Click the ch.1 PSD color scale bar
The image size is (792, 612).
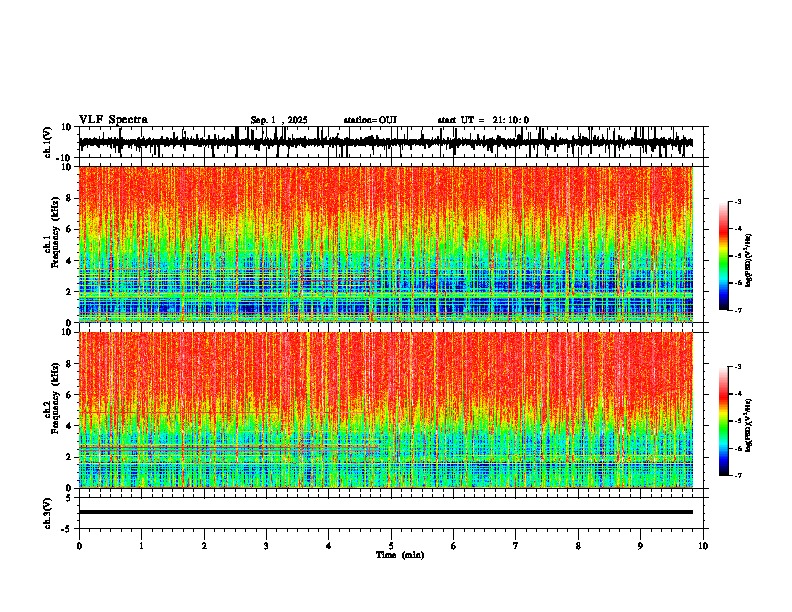tap(724, 256)
